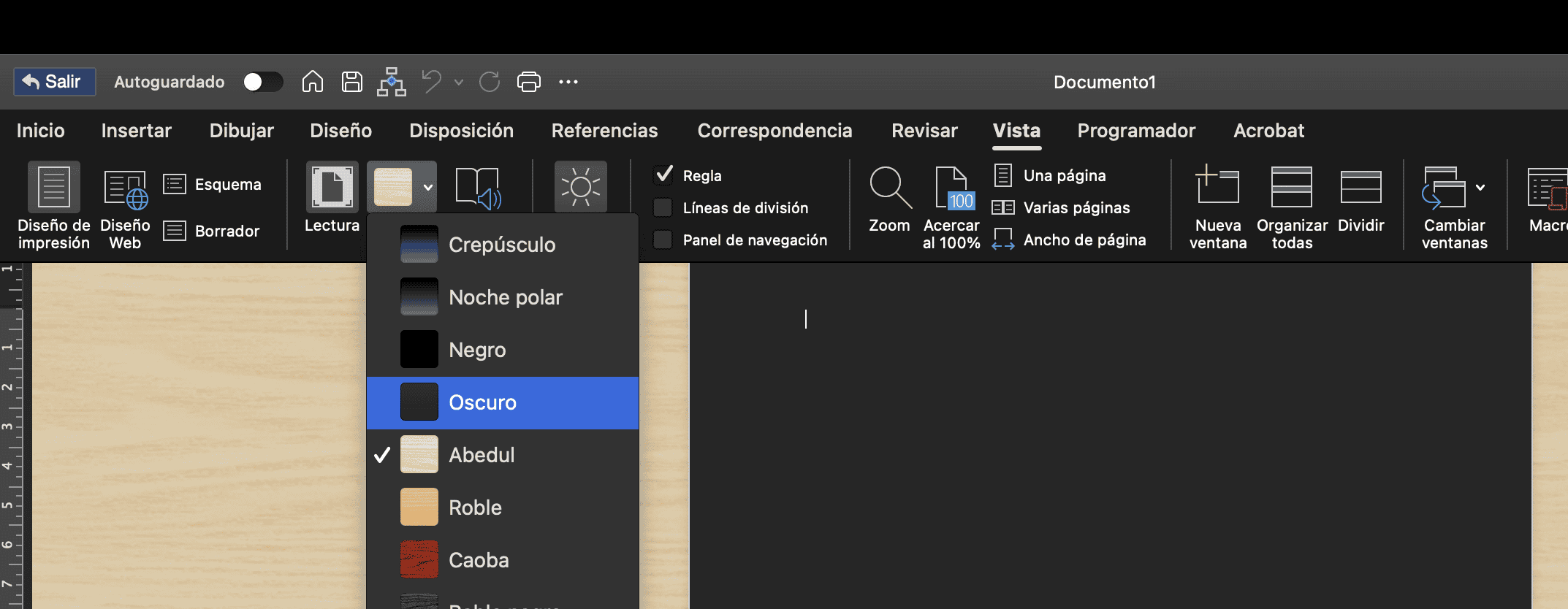Click the birch background swatch button
1568x609 pixels.
pyautogui.click(x=393, y=187)
